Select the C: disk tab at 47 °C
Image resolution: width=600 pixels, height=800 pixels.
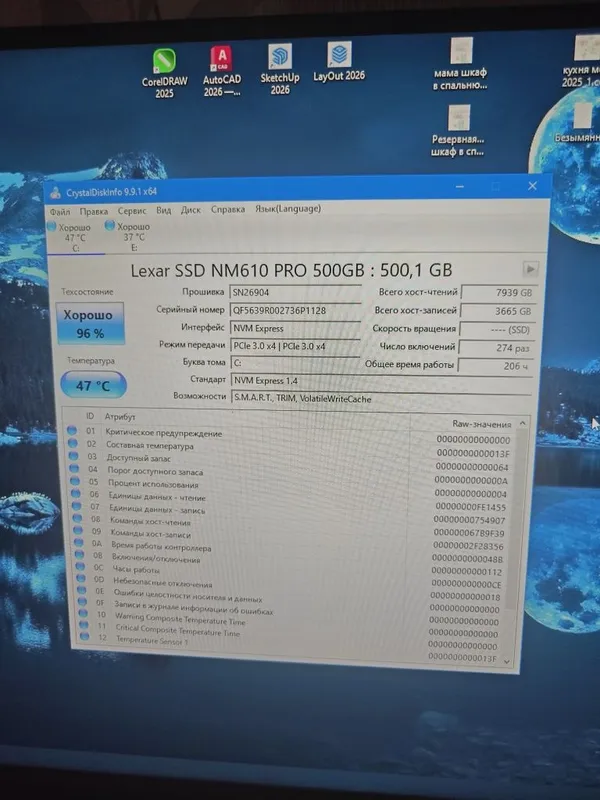pyautogui.click(x=74, y=237)
